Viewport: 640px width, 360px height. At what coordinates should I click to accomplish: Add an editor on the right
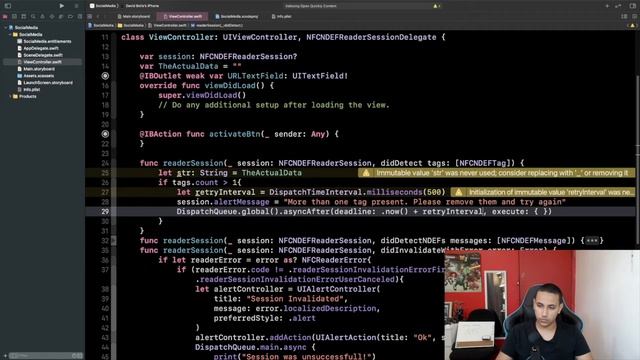(634, 16)
